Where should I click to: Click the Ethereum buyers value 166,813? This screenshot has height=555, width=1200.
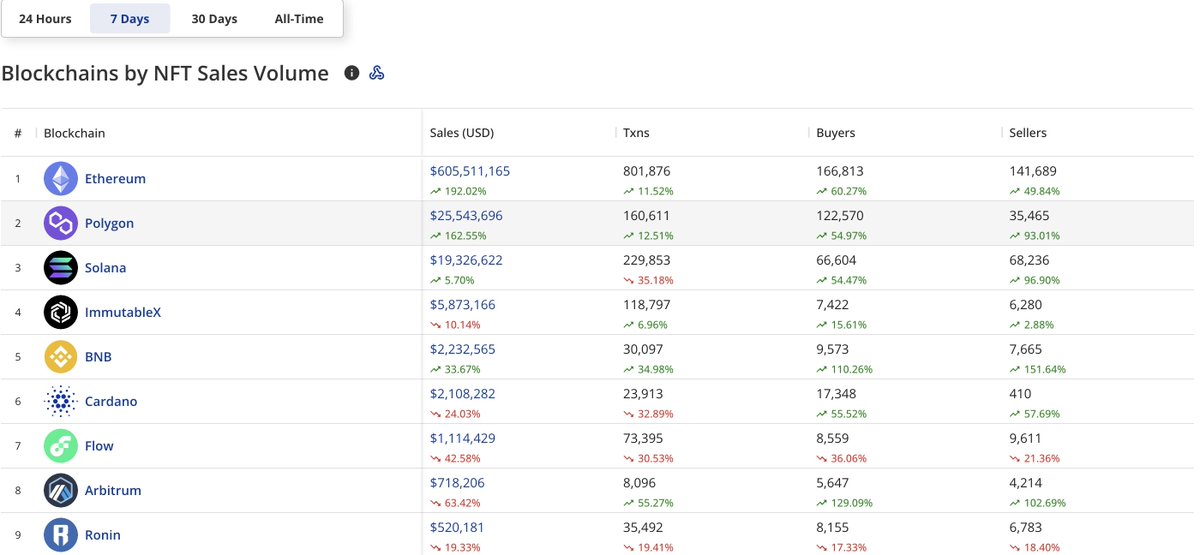840,171
